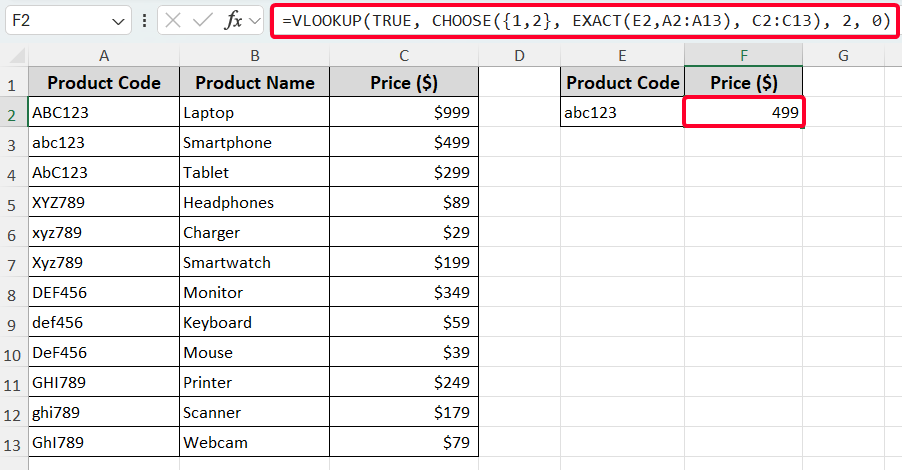
Task: Select column A header
Action: point(104,56)
